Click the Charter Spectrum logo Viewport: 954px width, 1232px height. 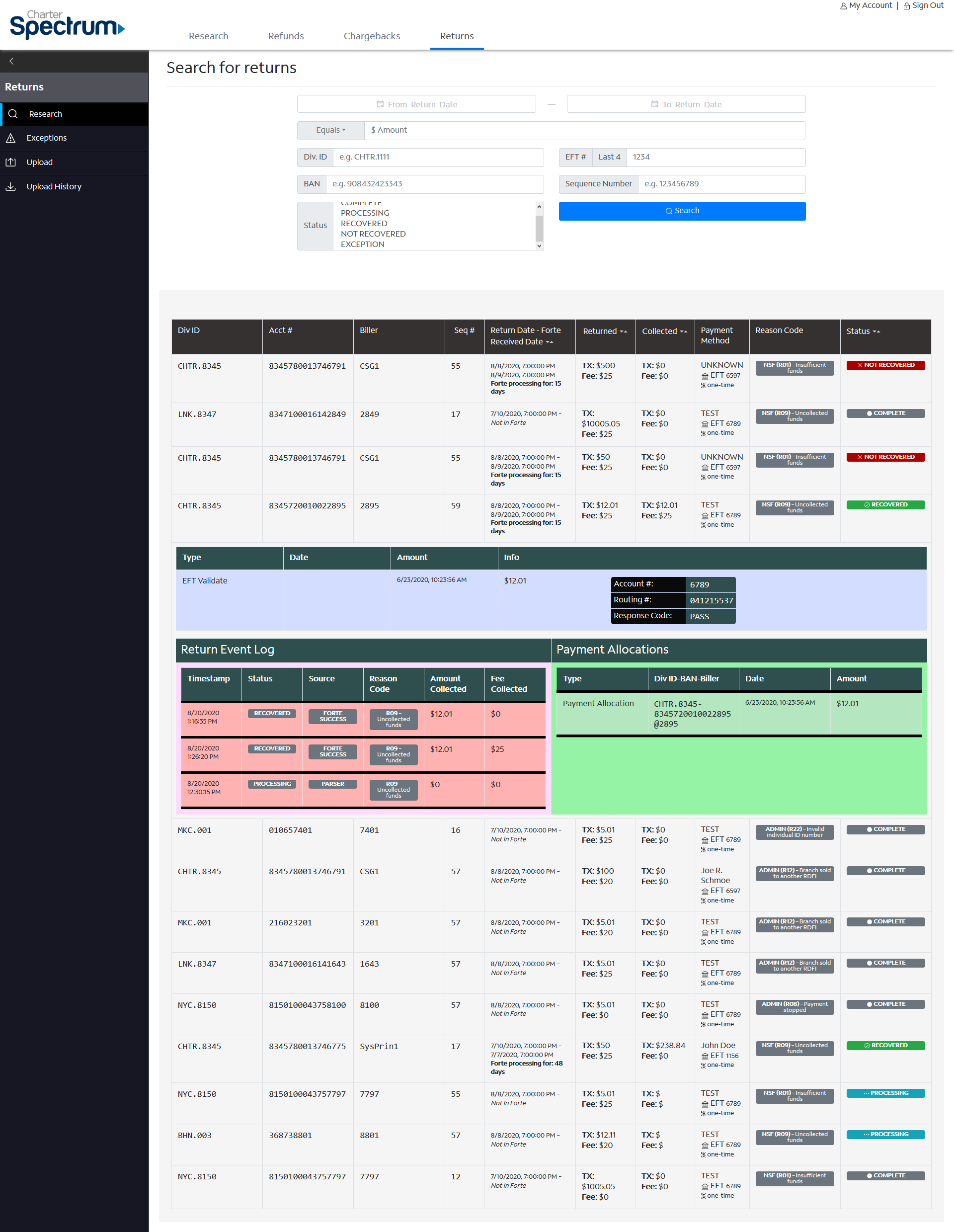[x=67, y=24]
